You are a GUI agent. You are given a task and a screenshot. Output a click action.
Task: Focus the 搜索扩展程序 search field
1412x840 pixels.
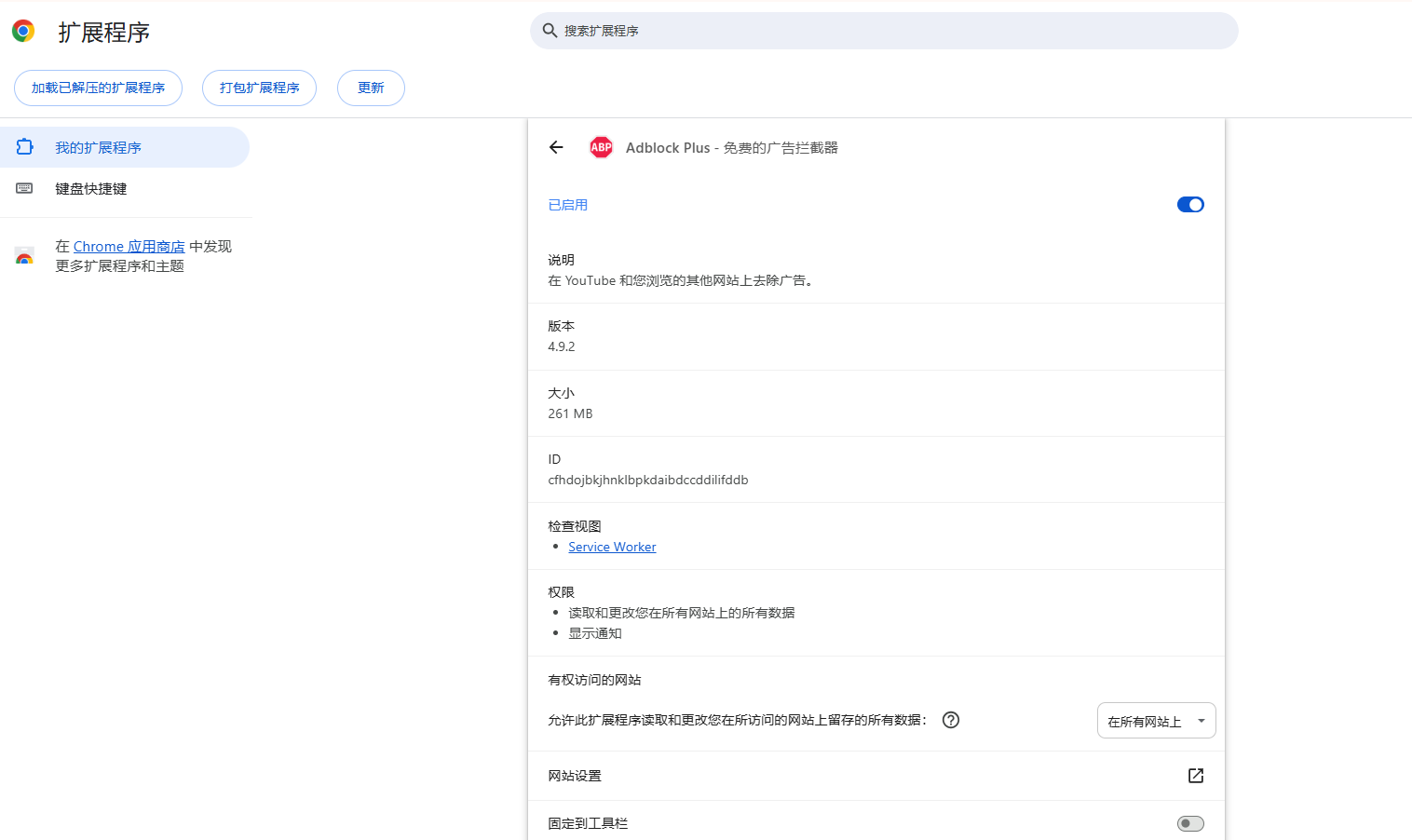(x=884, y=31)
